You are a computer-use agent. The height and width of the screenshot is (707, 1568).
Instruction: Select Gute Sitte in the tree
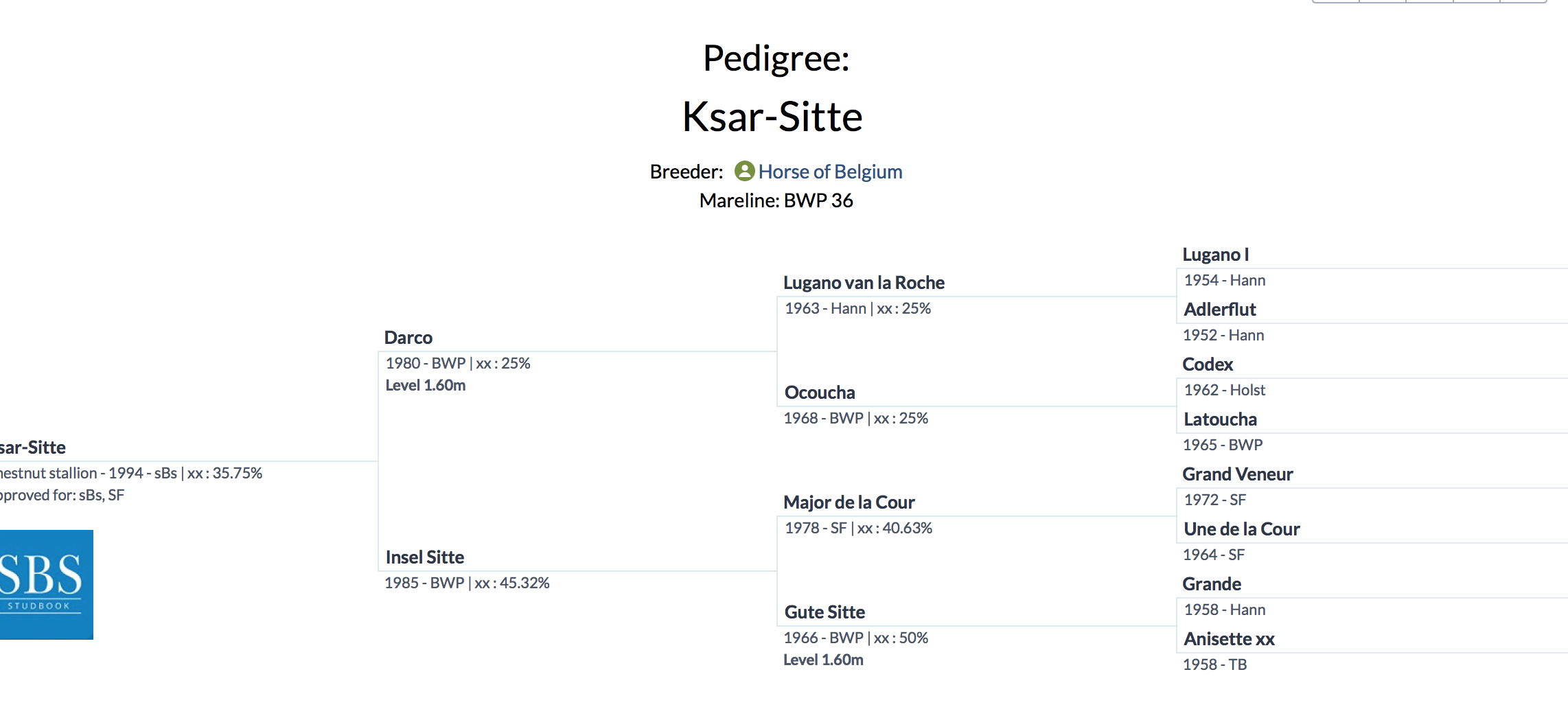coord(825,612)
